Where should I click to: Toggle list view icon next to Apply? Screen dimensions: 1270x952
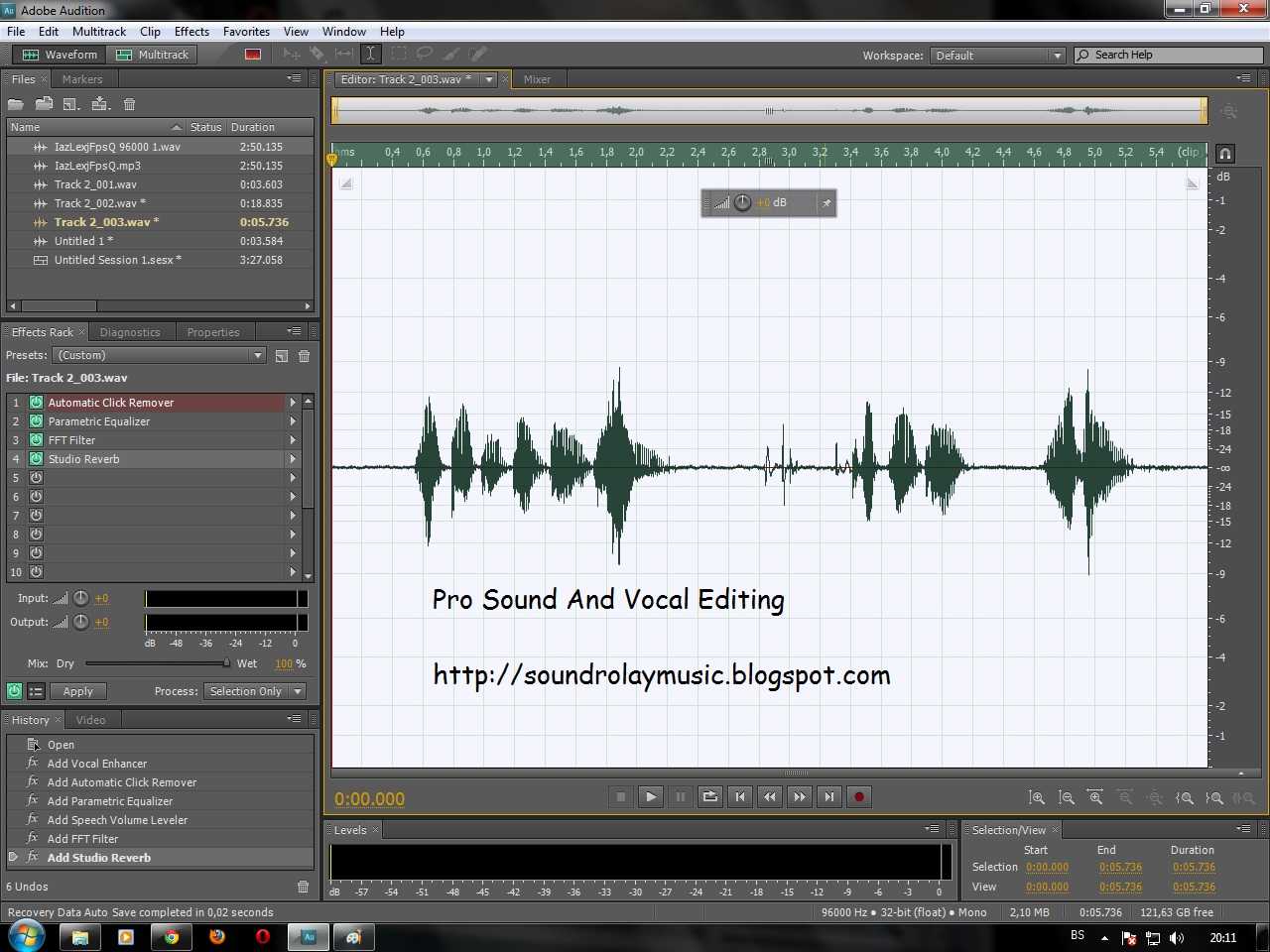tap(36, 691)
